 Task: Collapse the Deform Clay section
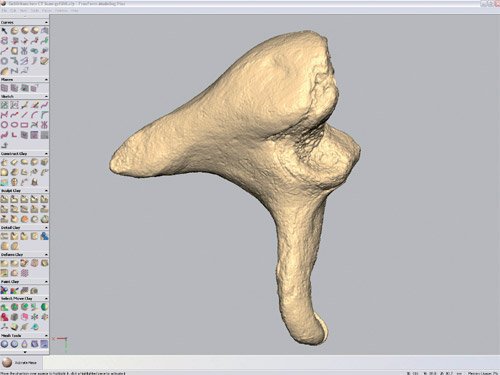click(x=46, y=255)
